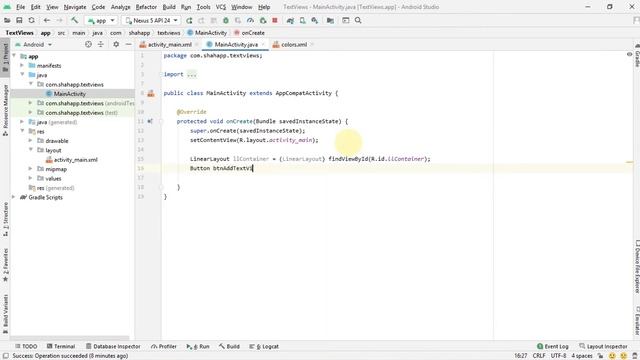Open the Database Inspector tool window

pyautogui.click(x=113, y=347)
